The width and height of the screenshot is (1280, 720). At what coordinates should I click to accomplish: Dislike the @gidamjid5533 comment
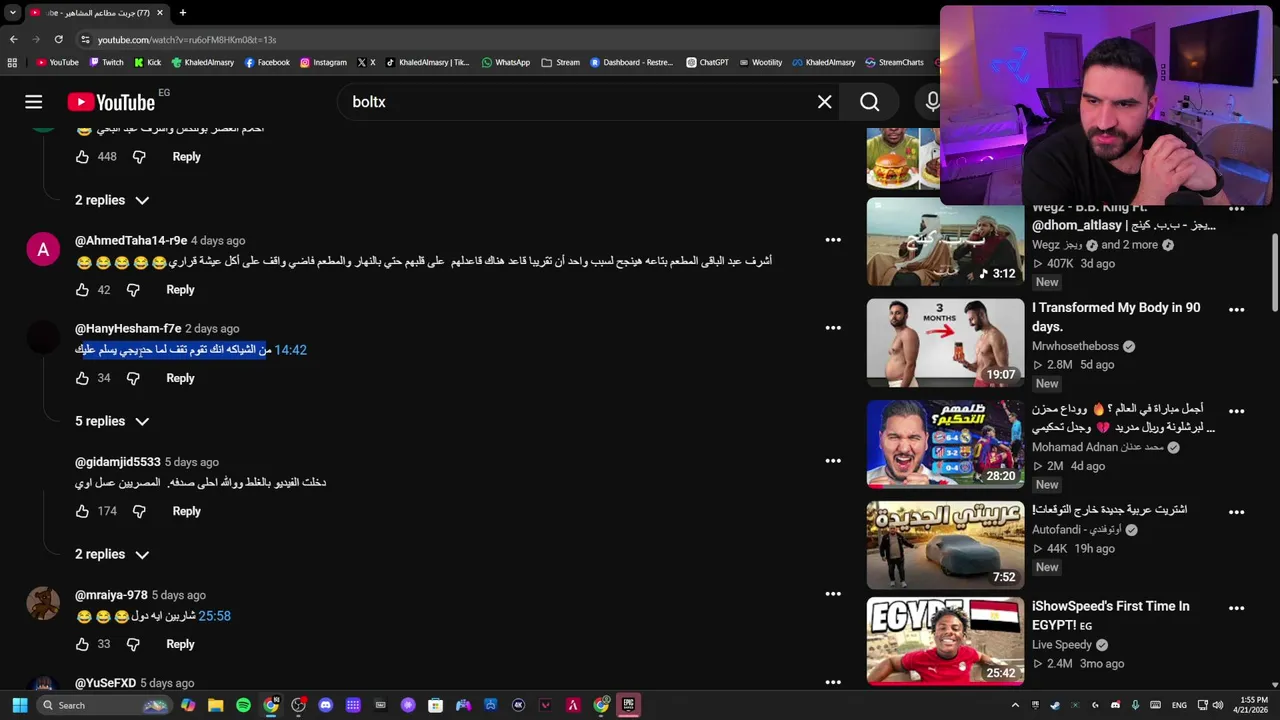(139, 511)
